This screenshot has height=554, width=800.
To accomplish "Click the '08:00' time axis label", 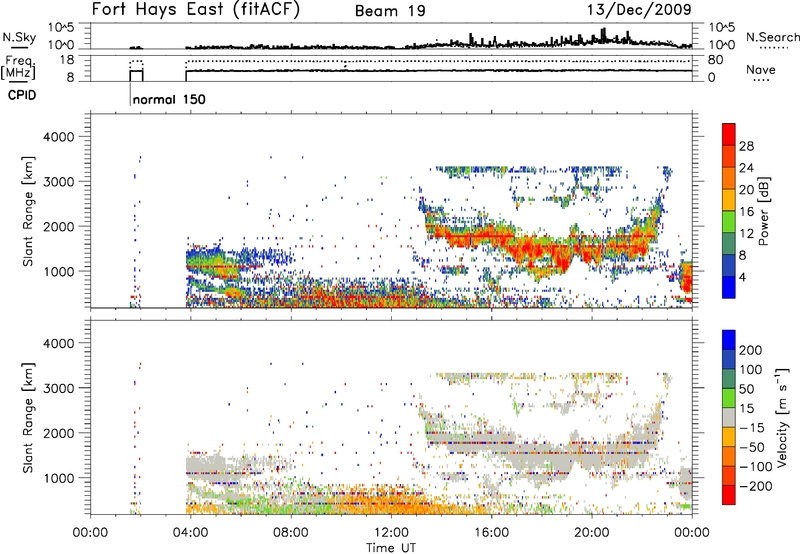I will [x=291, y=533].
